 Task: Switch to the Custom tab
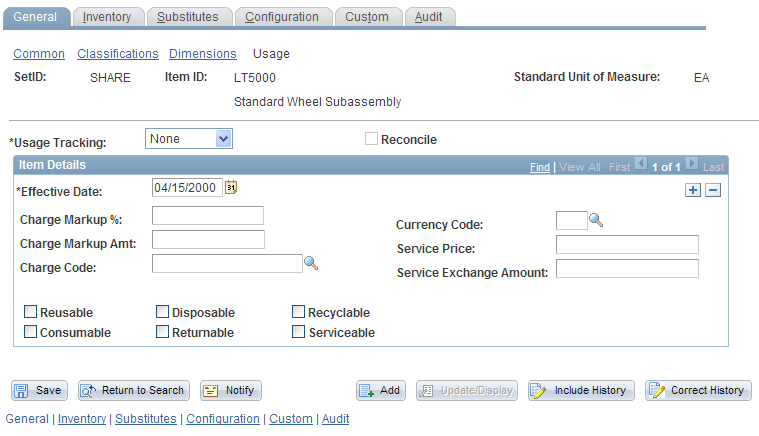(x=367, y=17)
